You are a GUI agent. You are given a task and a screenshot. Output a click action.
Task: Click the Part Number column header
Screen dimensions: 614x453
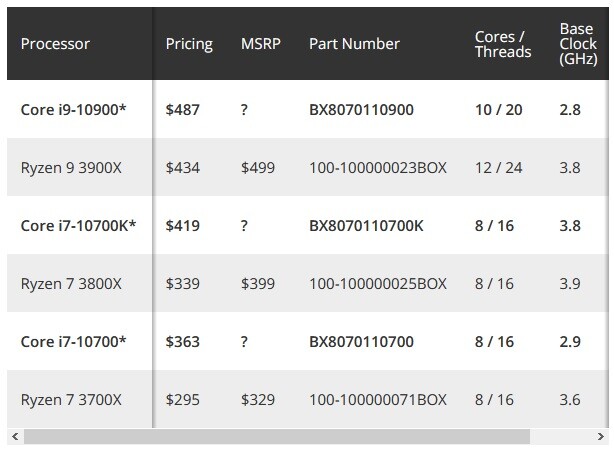(x=354, y=44)
